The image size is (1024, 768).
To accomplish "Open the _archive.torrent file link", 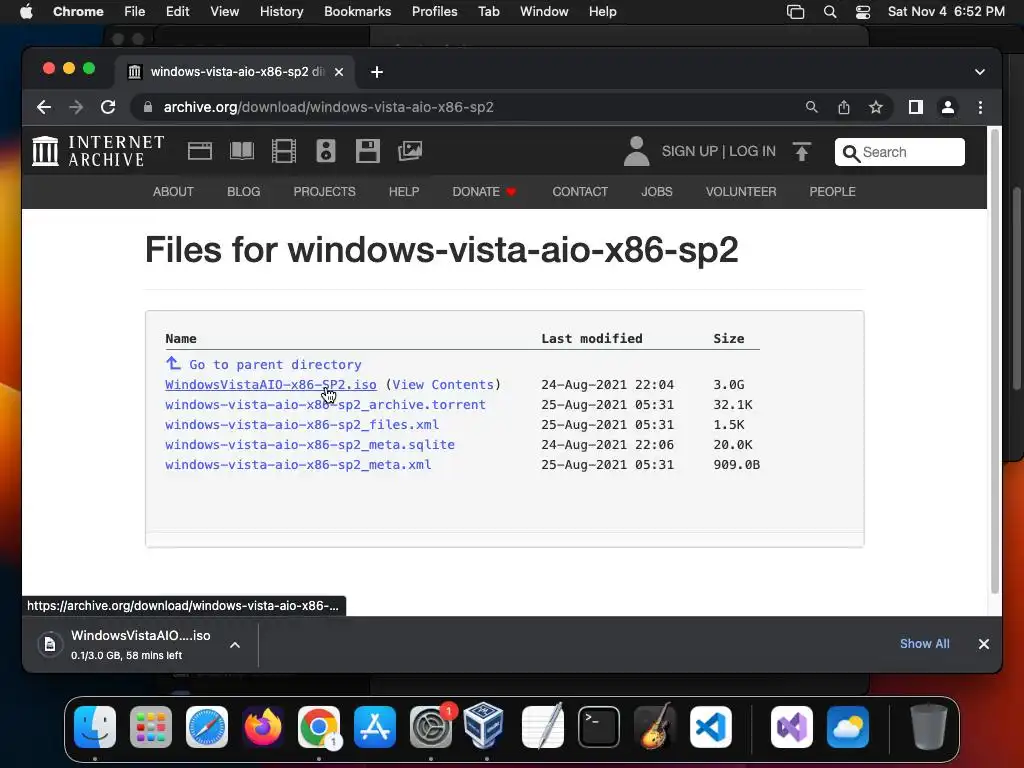I will point(325,405).
